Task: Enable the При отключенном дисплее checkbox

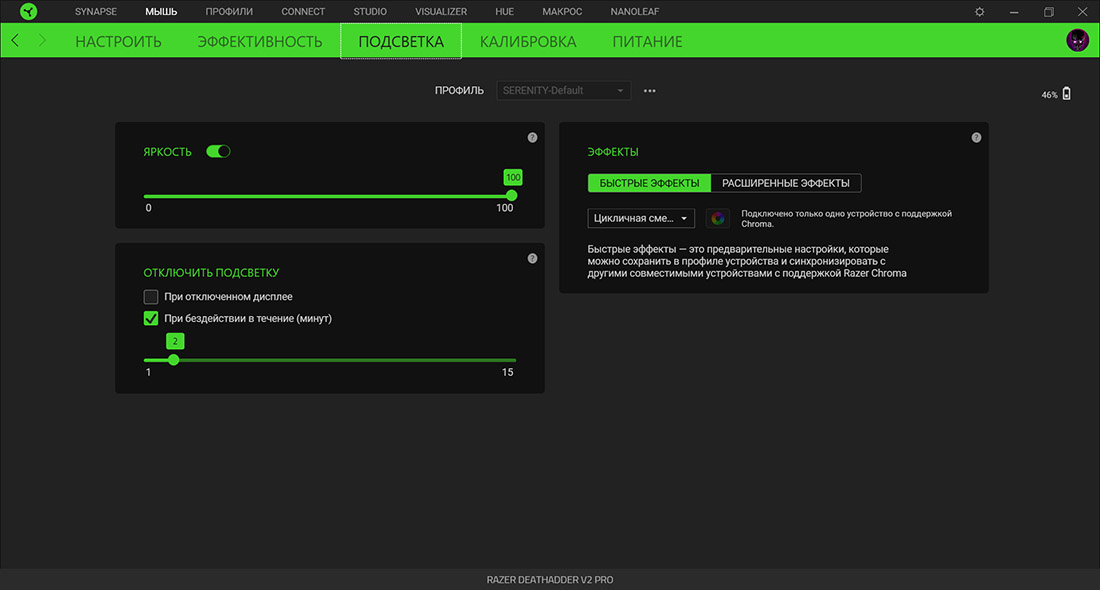Action: (151, 297)
